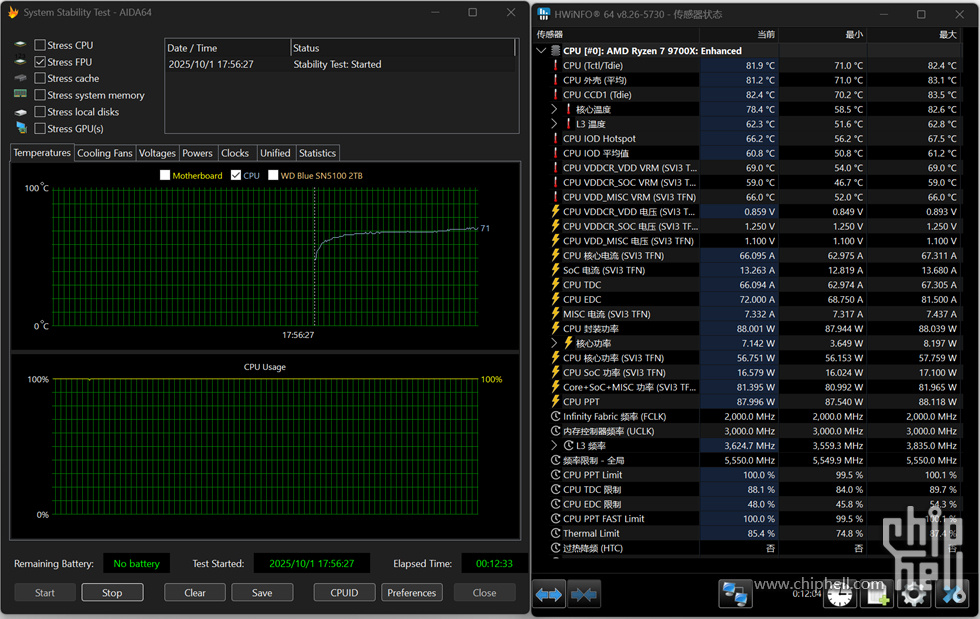Open the network remote monitoring icon

735,594
